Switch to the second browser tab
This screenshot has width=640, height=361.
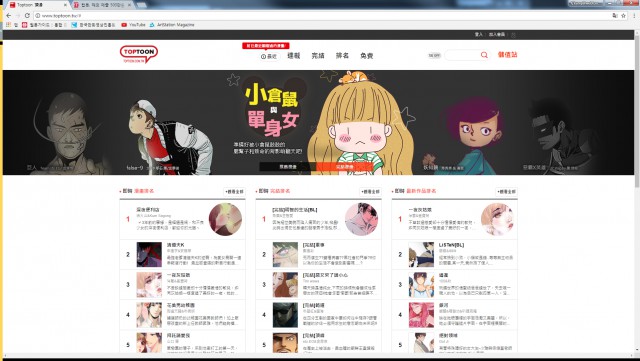pyautogui.click(x=103, y=5)
